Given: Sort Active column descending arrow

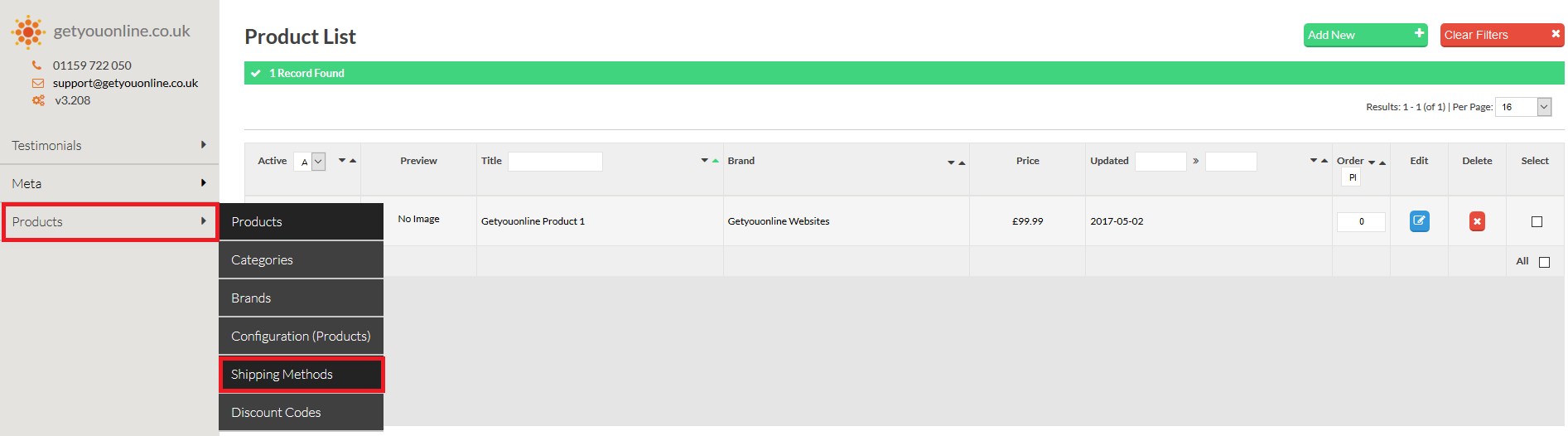Looking at the screenshot, I should (x=342, y=161).
